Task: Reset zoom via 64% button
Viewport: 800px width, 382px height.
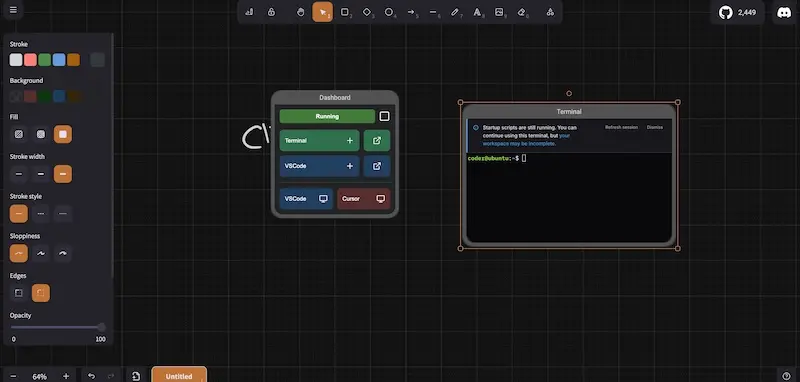Action: click(40, 376)
